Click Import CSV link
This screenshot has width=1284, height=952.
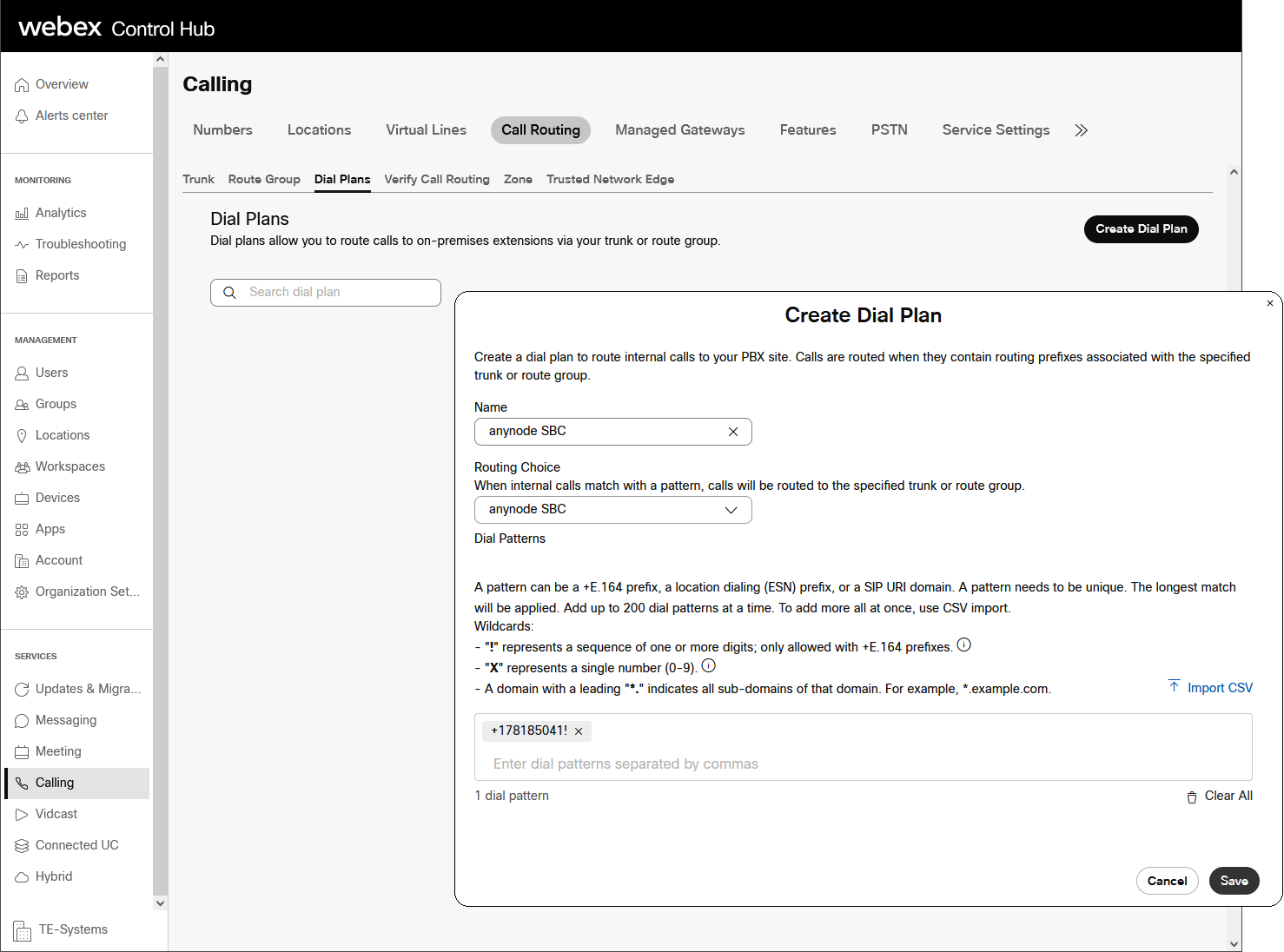[1210, 688]
